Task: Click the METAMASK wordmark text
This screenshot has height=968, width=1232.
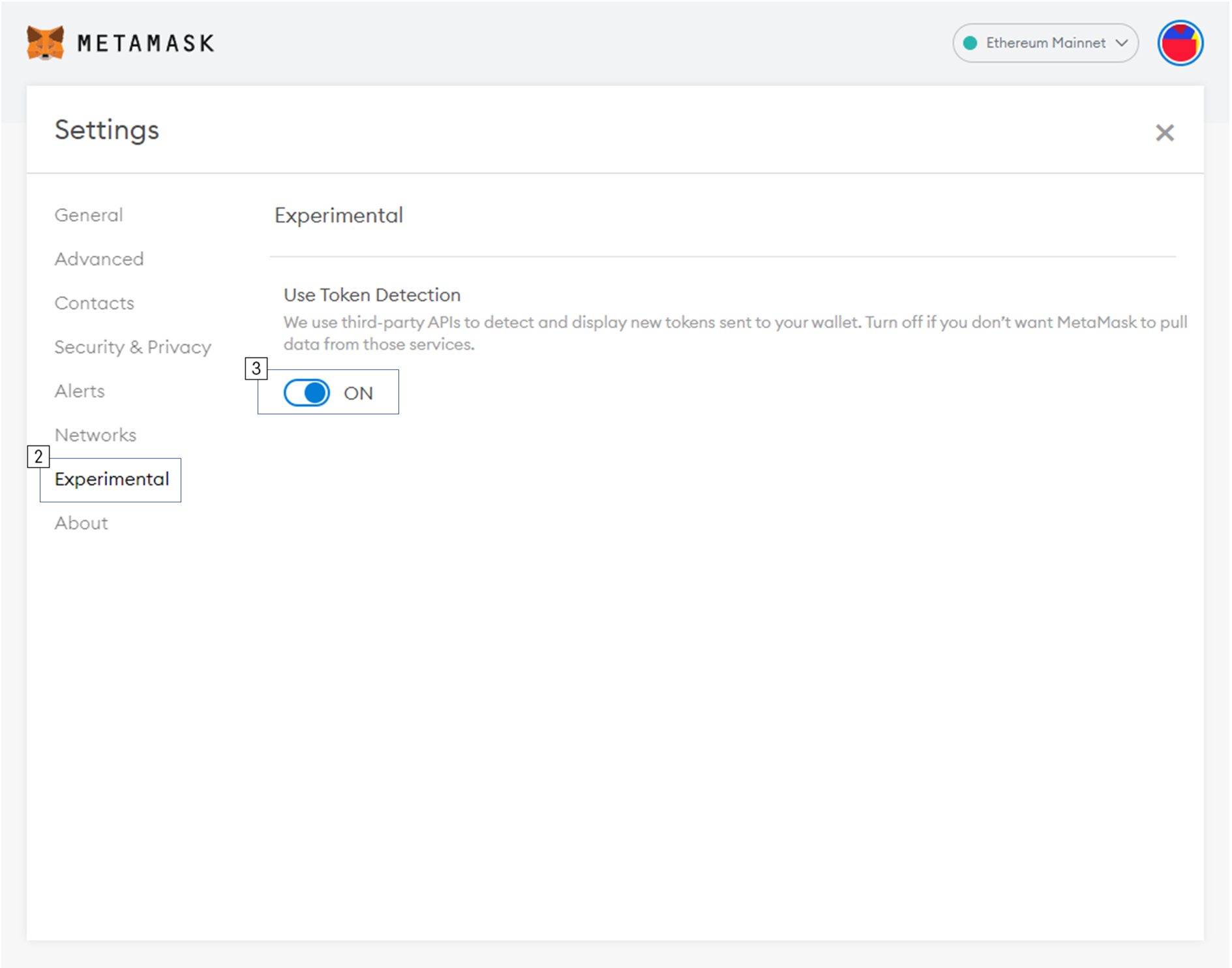Action: 145,43
